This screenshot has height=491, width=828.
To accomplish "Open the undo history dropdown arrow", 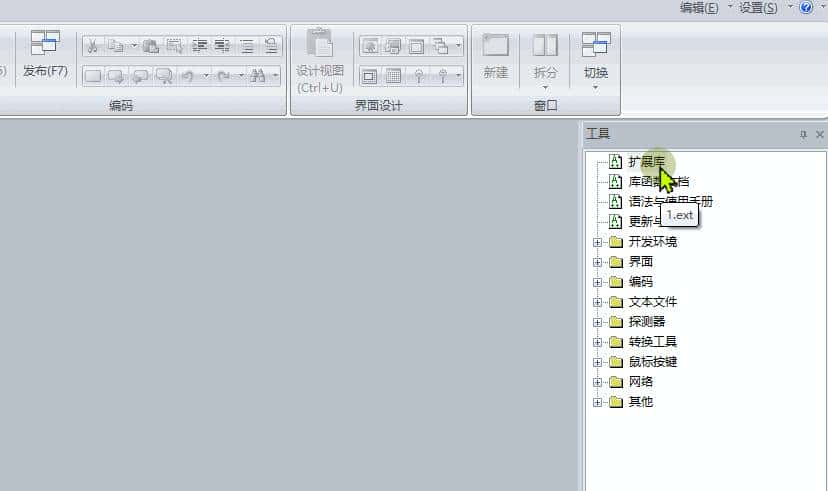I will coord(205,76).
